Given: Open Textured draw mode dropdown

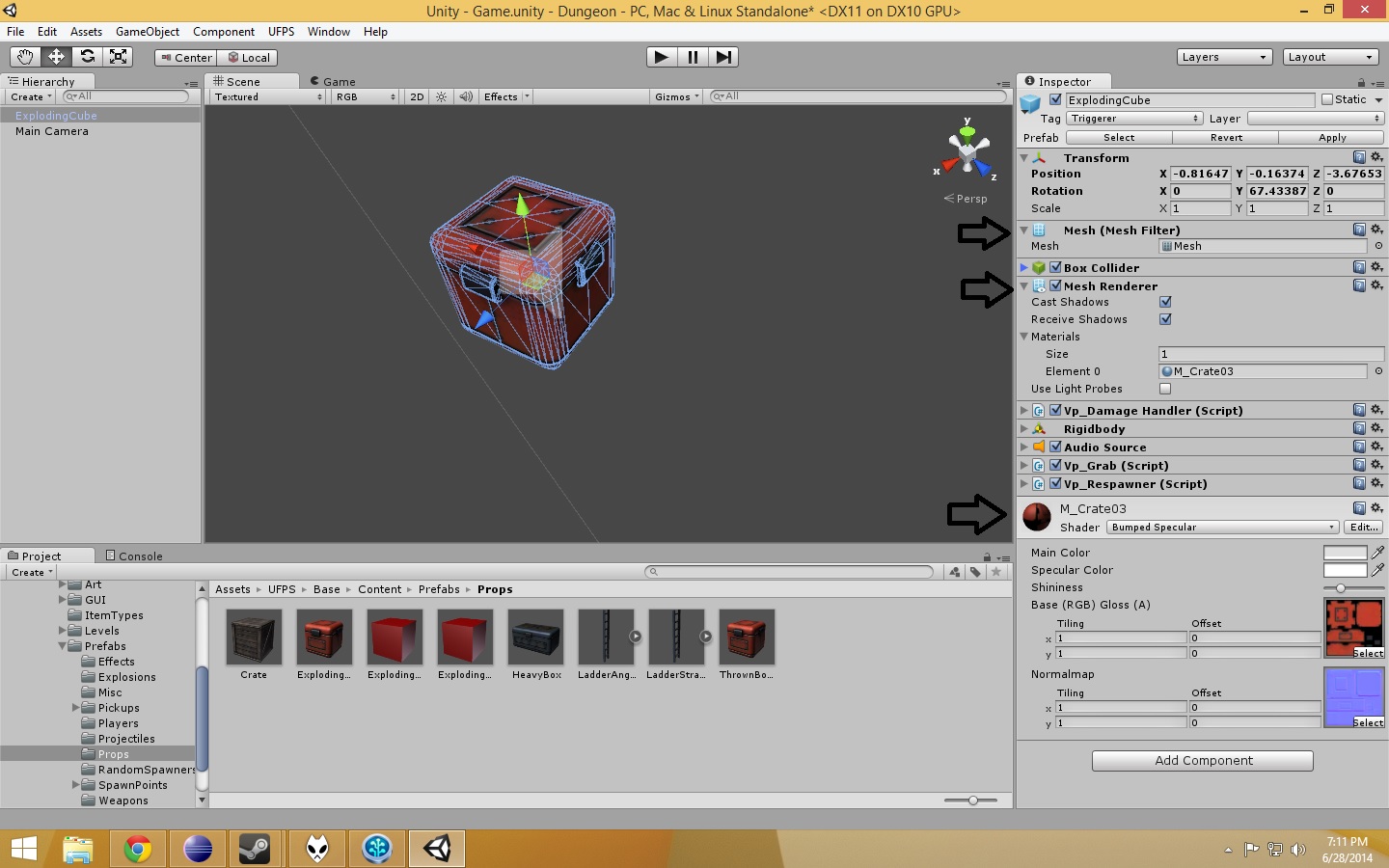Looking at the screenshot, I should pyautogui.click(x=268, y=96).
